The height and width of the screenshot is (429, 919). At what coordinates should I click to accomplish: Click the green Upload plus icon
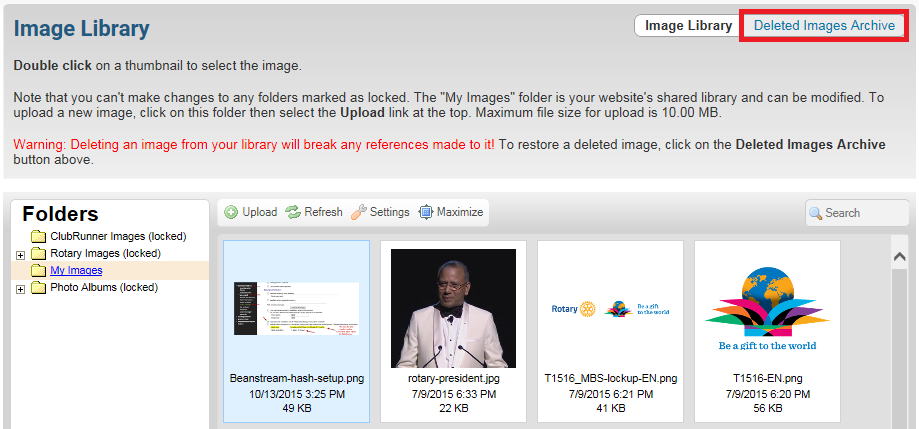(231, 212)
